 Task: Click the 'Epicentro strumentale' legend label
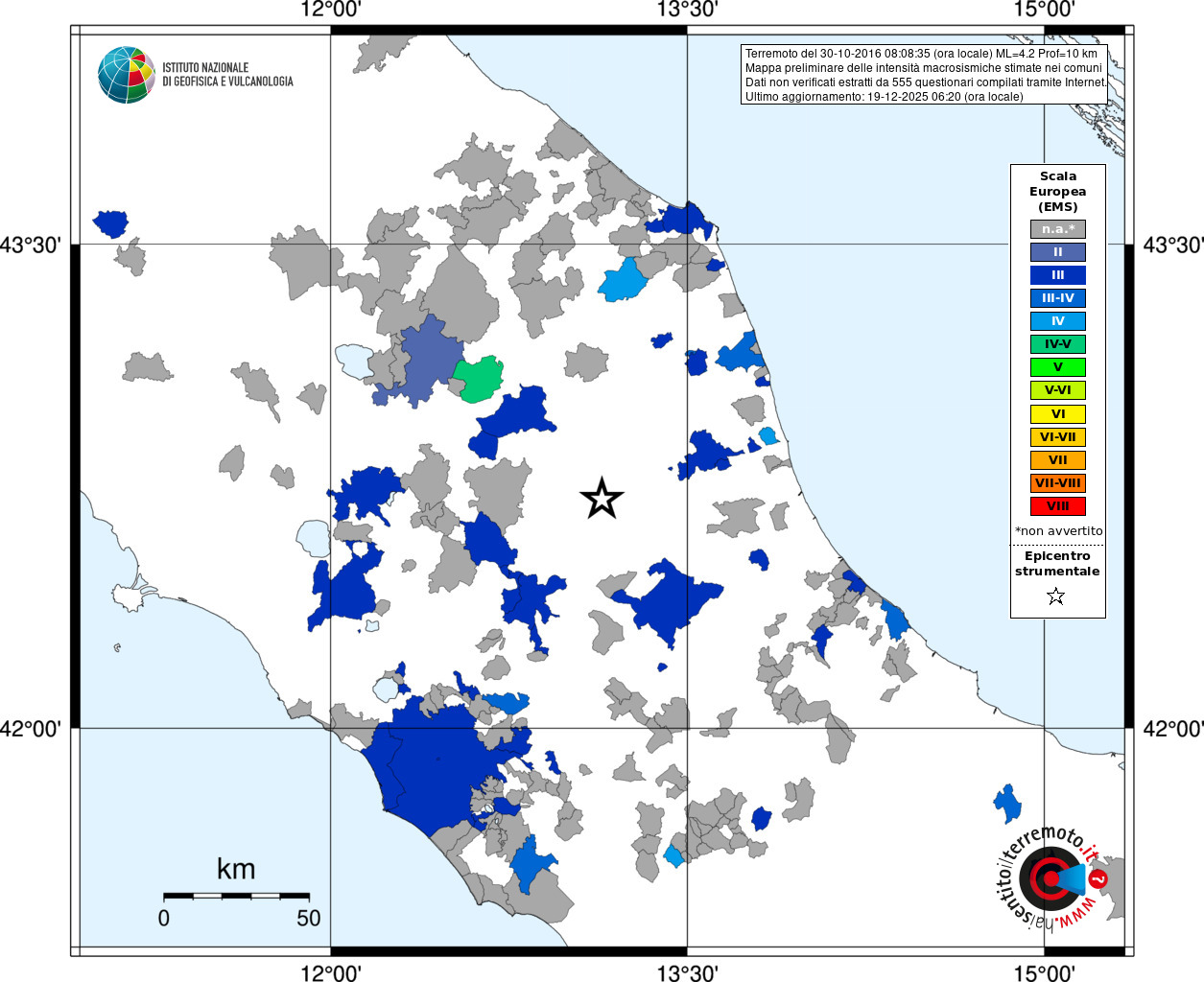click(1057, 564)
